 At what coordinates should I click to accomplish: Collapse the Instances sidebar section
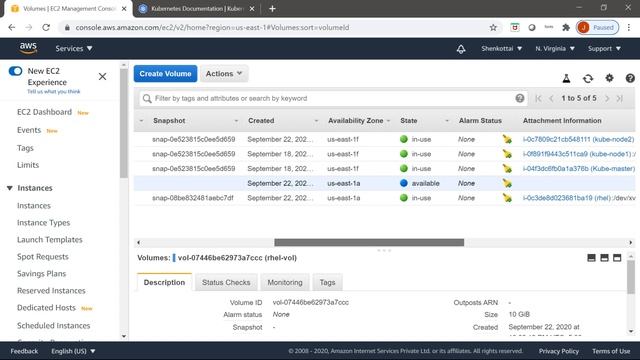pyautogui.click(x=10, y=188)
